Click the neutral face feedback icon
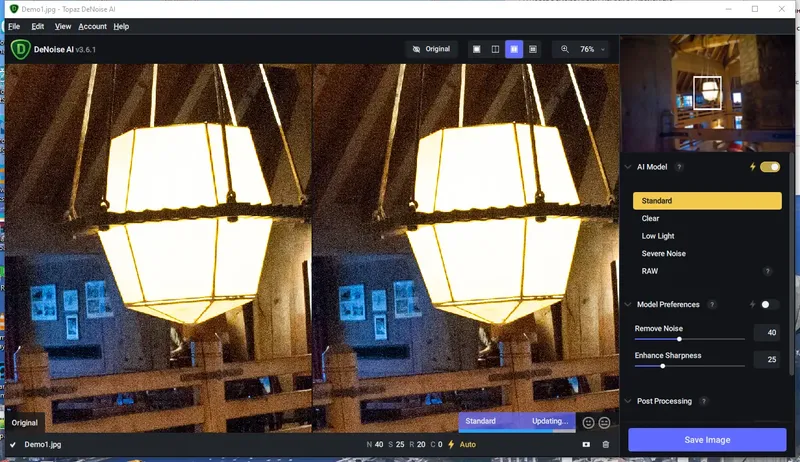 [x=605, y=423]
